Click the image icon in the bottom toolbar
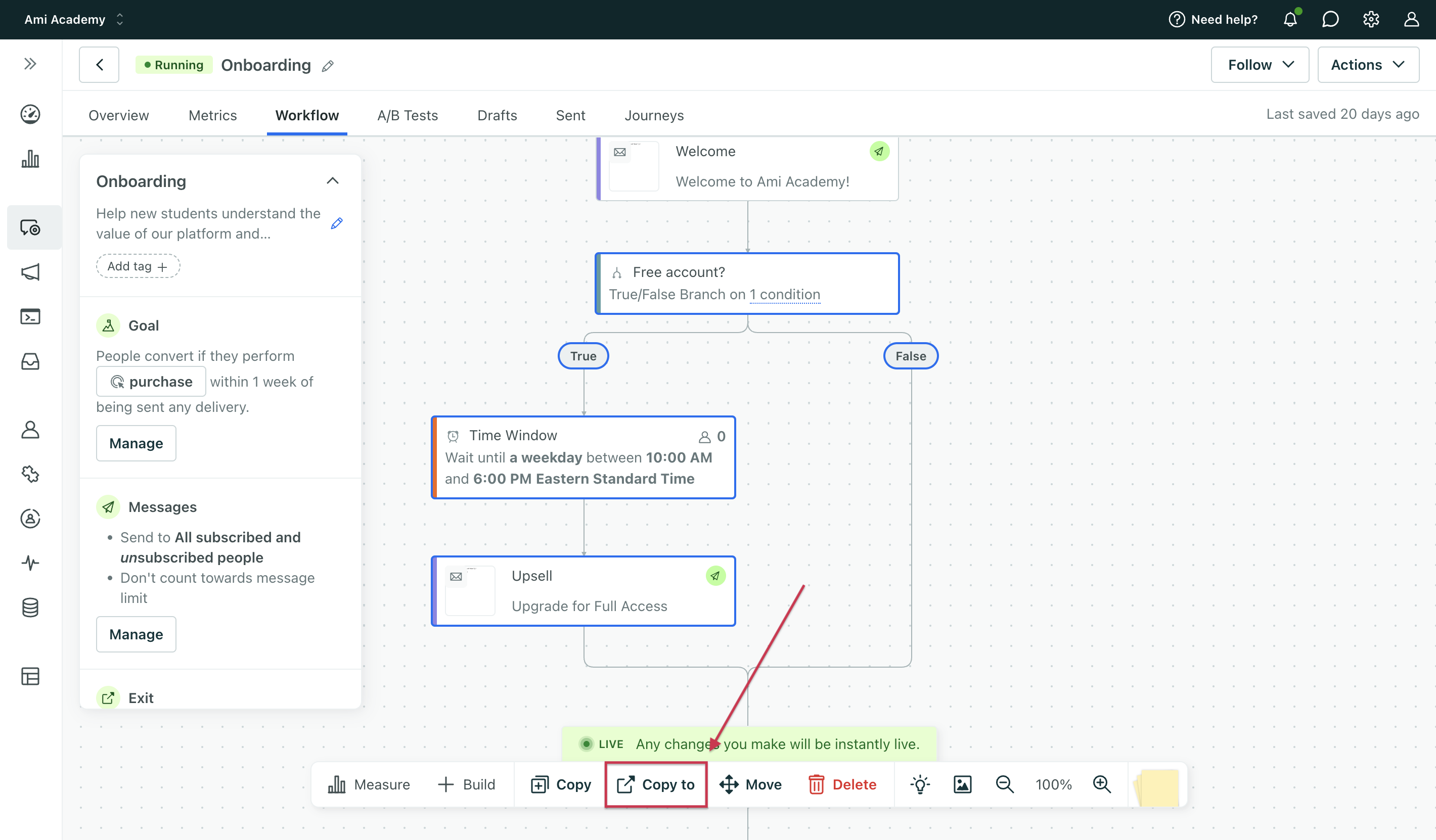This screenshot has height=840, width=1436. click(x=962, y=785)
